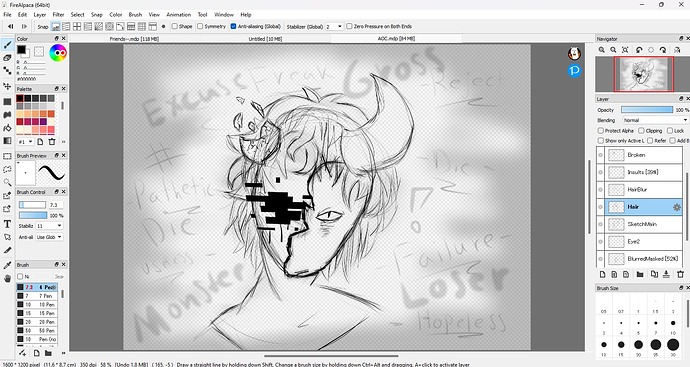Image resolution: width=690 pixels, height=367 pixels.
Task: Add new layer in Layer panel
Action: (x=602, y=274)
